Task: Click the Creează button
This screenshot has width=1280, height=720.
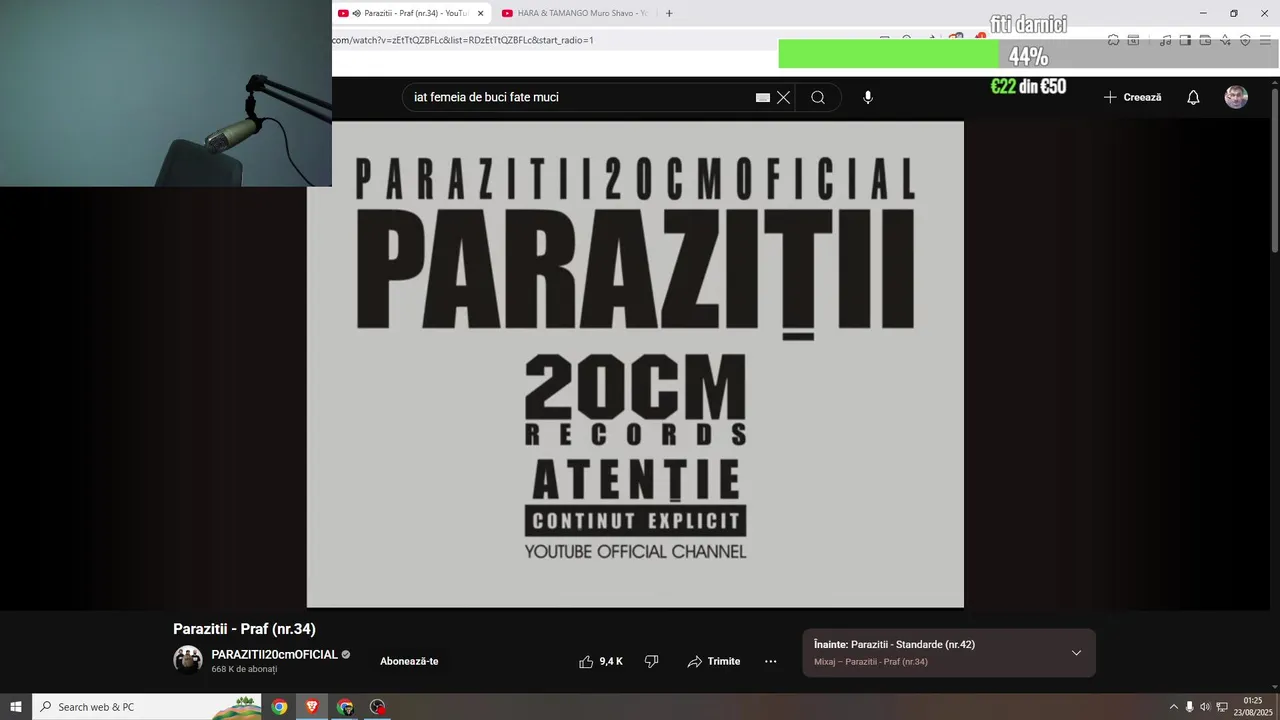Action: [1132, 97]
